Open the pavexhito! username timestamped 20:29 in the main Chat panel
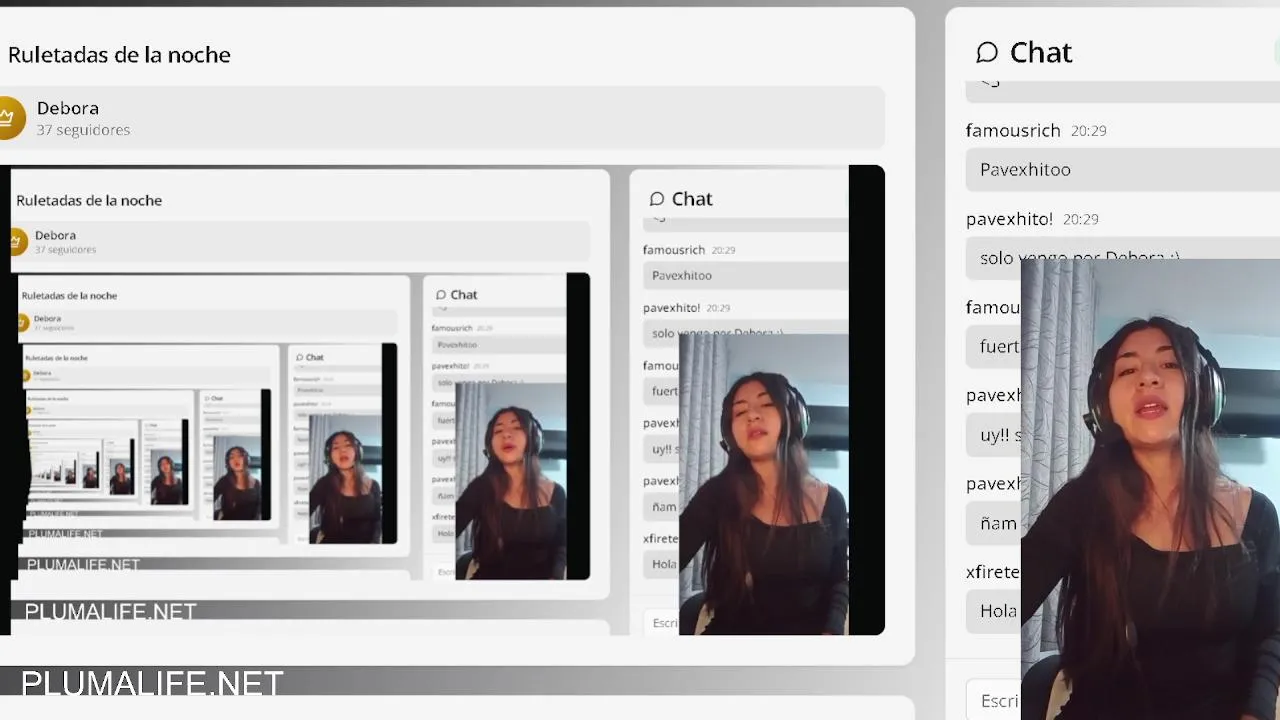 pos(1009,219)
